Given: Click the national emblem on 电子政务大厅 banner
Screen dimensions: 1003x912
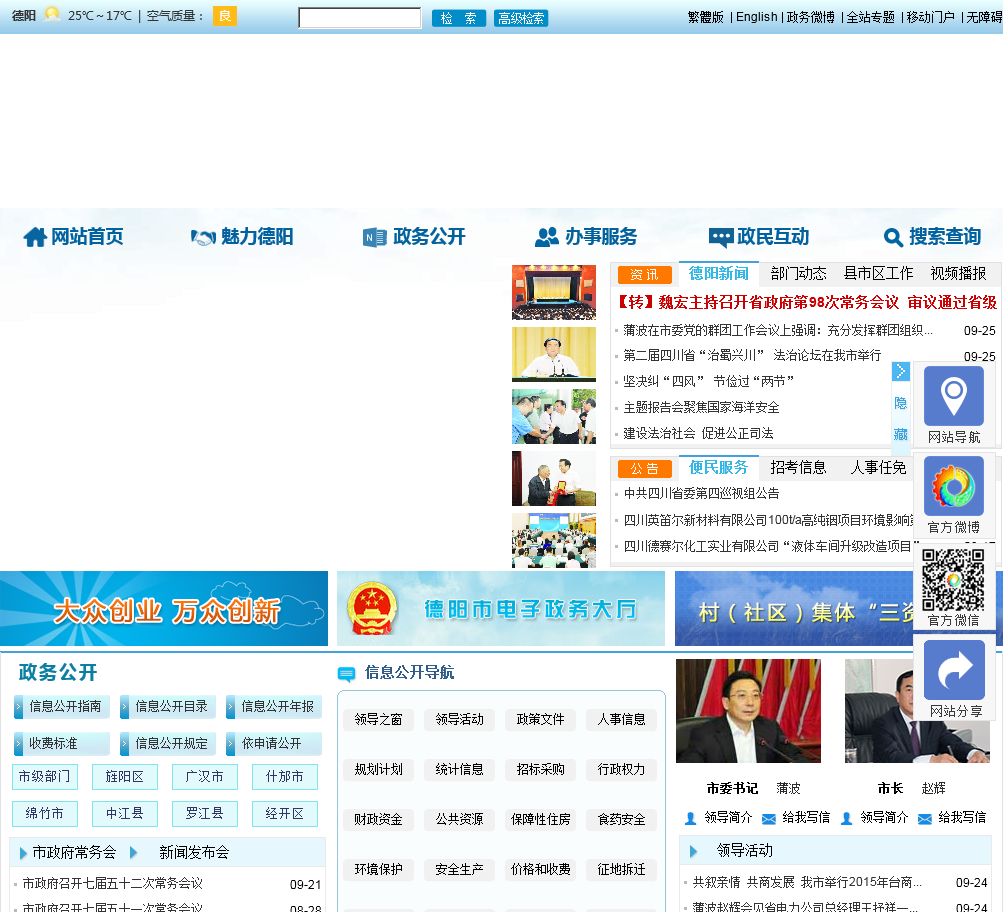Looking at the screenshot, I should point(372,608).
